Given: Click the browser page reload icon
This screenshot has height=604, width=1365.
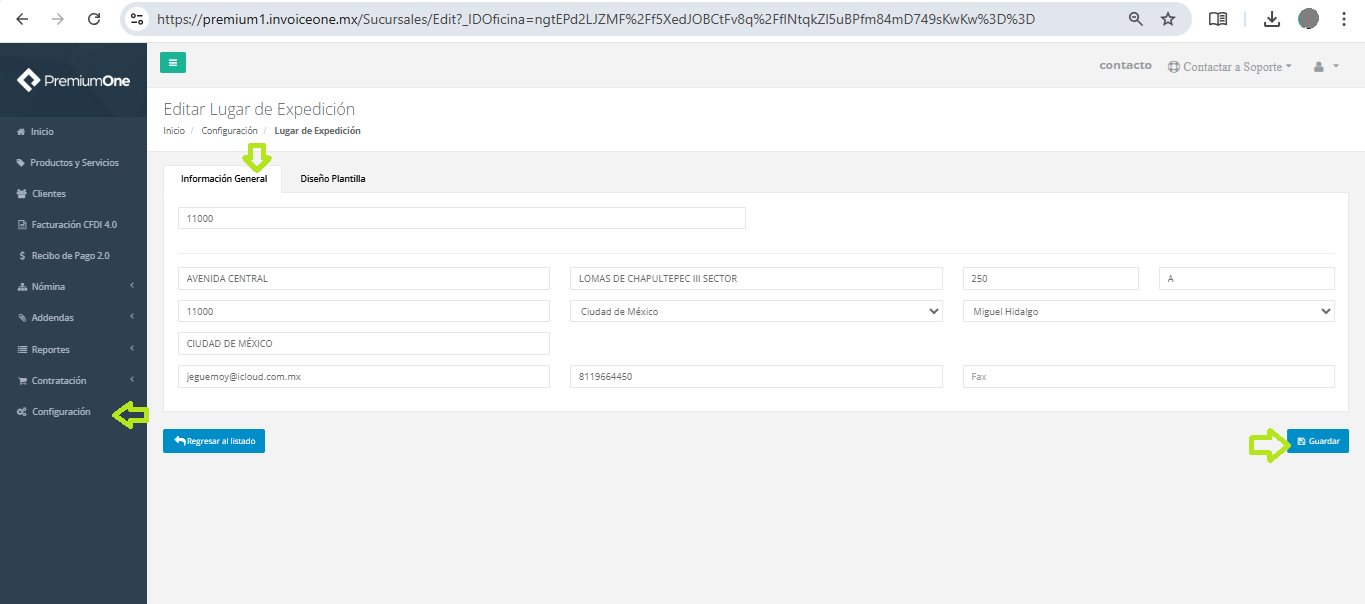Looking at the screenshot, I should coord(94,19).
